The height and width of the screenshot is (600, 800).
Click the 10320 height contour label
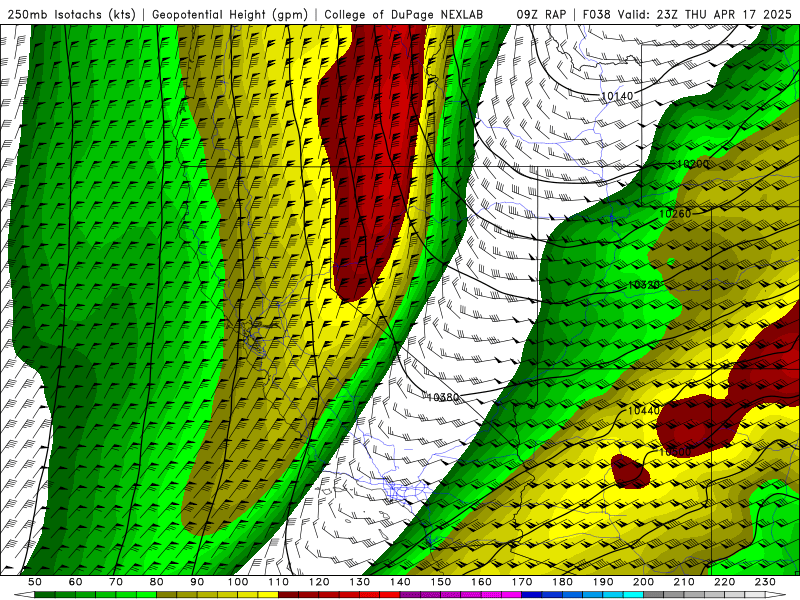pos(644,285)
